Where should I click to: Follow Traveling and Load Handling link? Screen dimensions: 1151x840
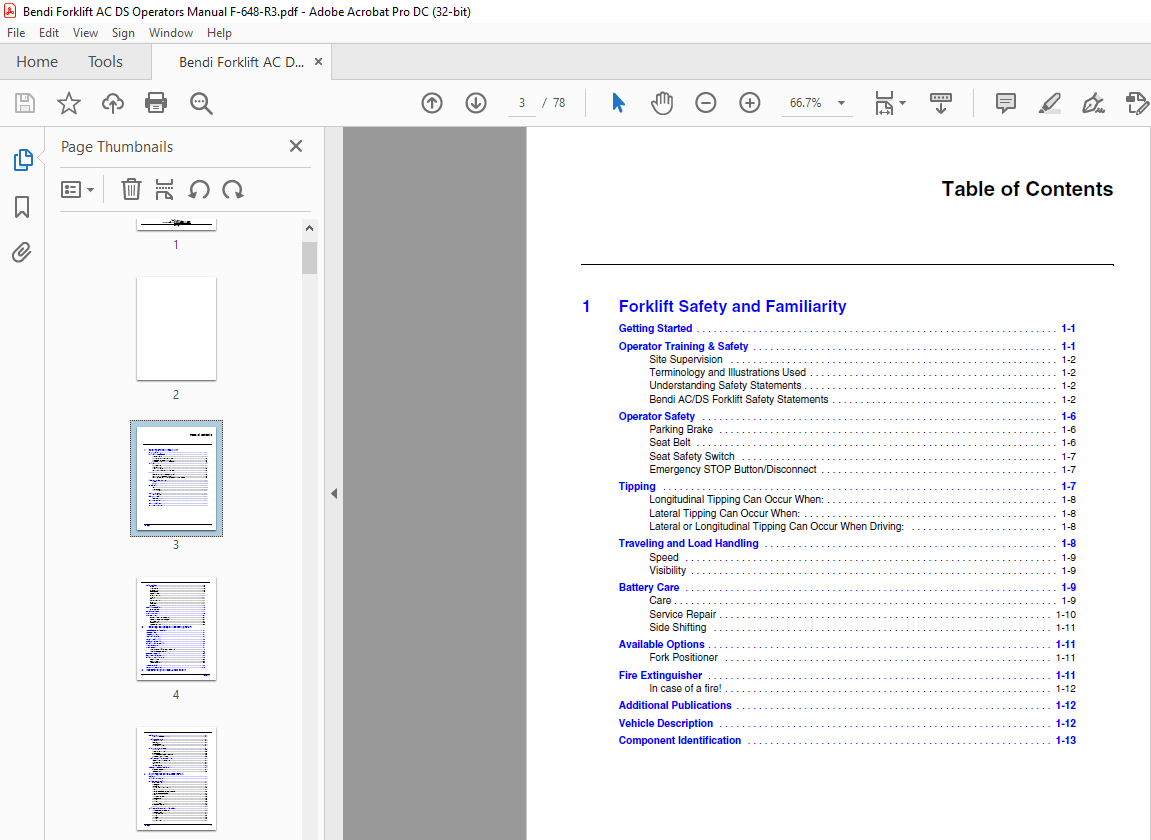click(688, 543)
